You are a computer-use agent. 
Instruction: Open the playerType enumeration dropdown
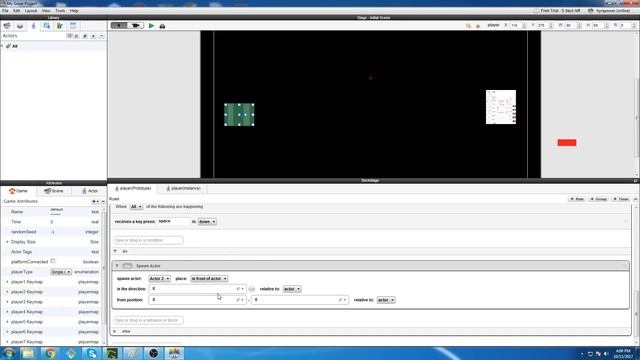[x=61, y=272]
